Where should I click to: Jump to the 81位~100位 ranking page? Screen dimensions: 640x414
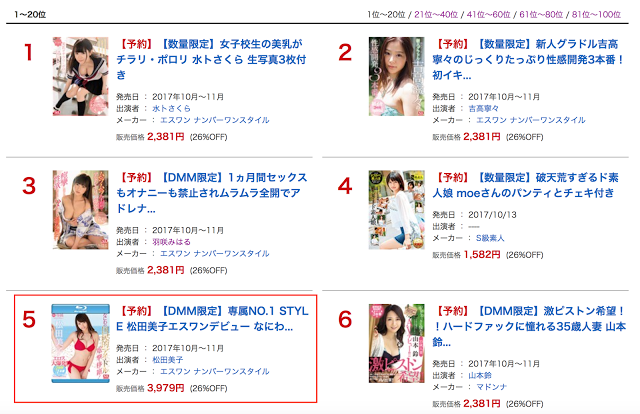point(596,15)
